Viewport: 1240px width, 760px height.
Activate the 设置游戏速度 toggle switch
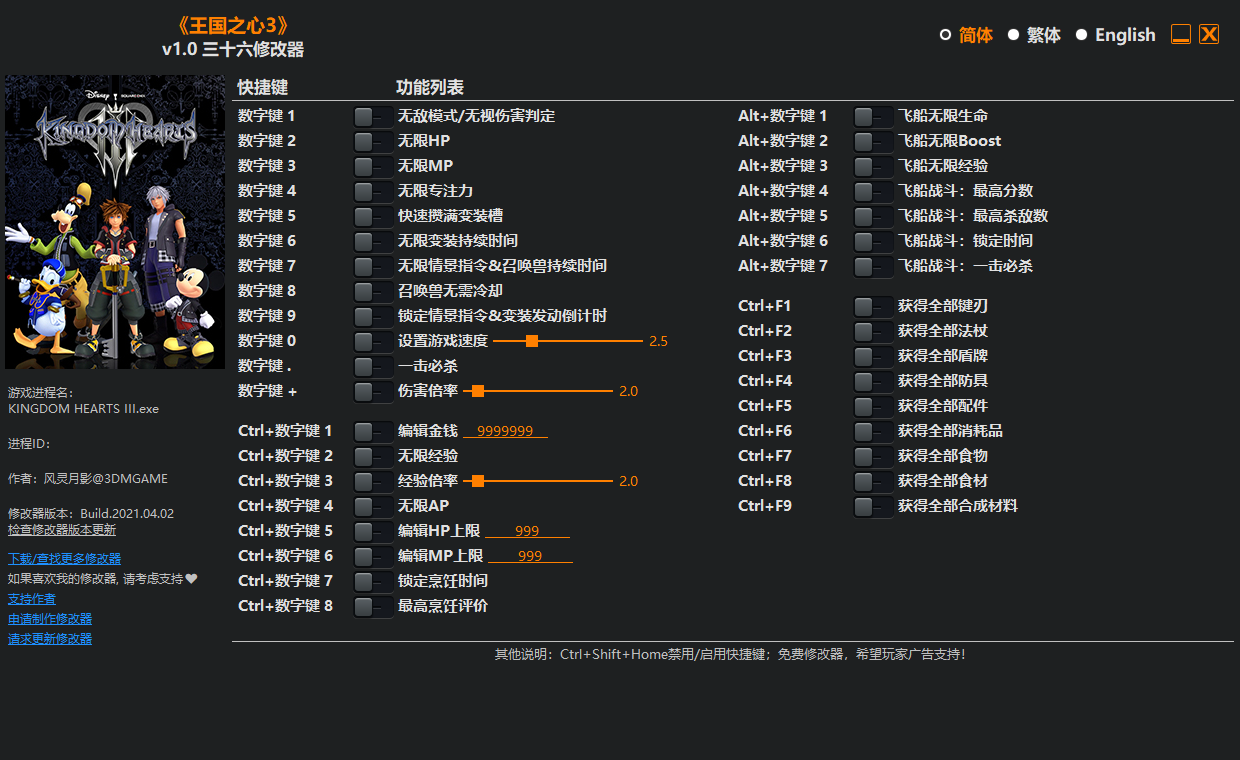pos(373,341)
